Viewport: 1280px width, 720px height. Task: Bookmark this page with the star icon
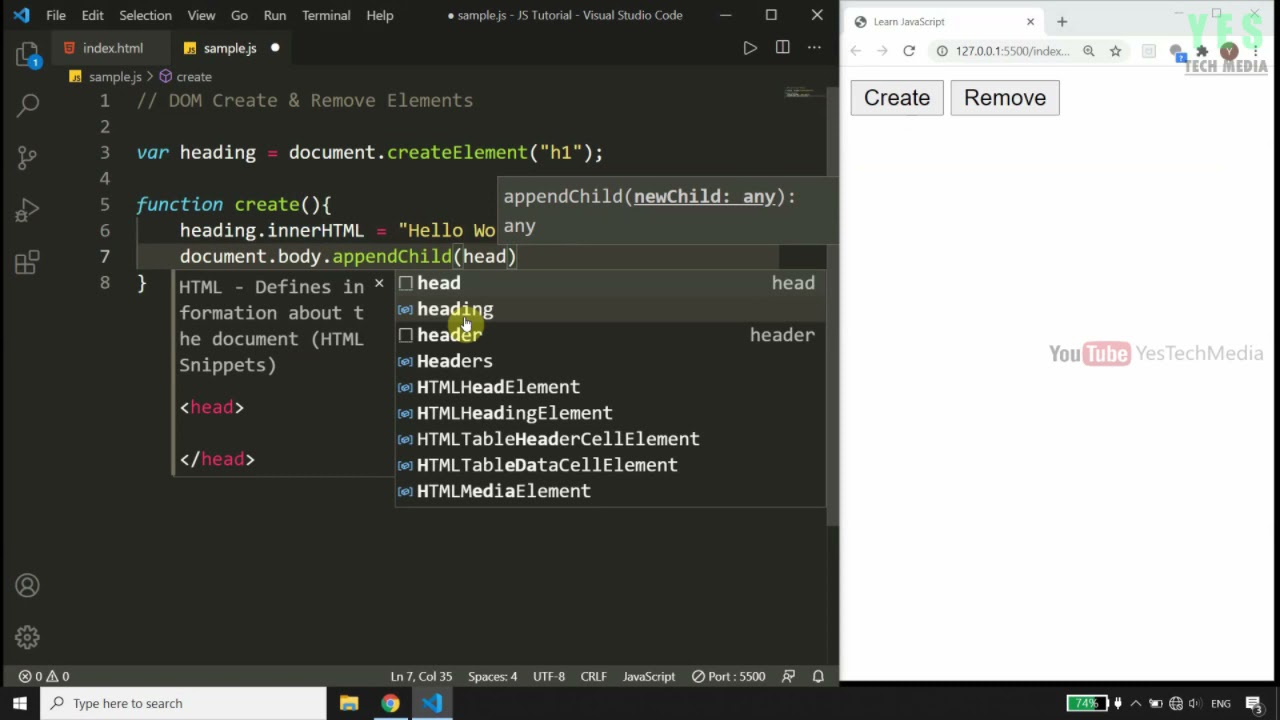coord(1115,51)
